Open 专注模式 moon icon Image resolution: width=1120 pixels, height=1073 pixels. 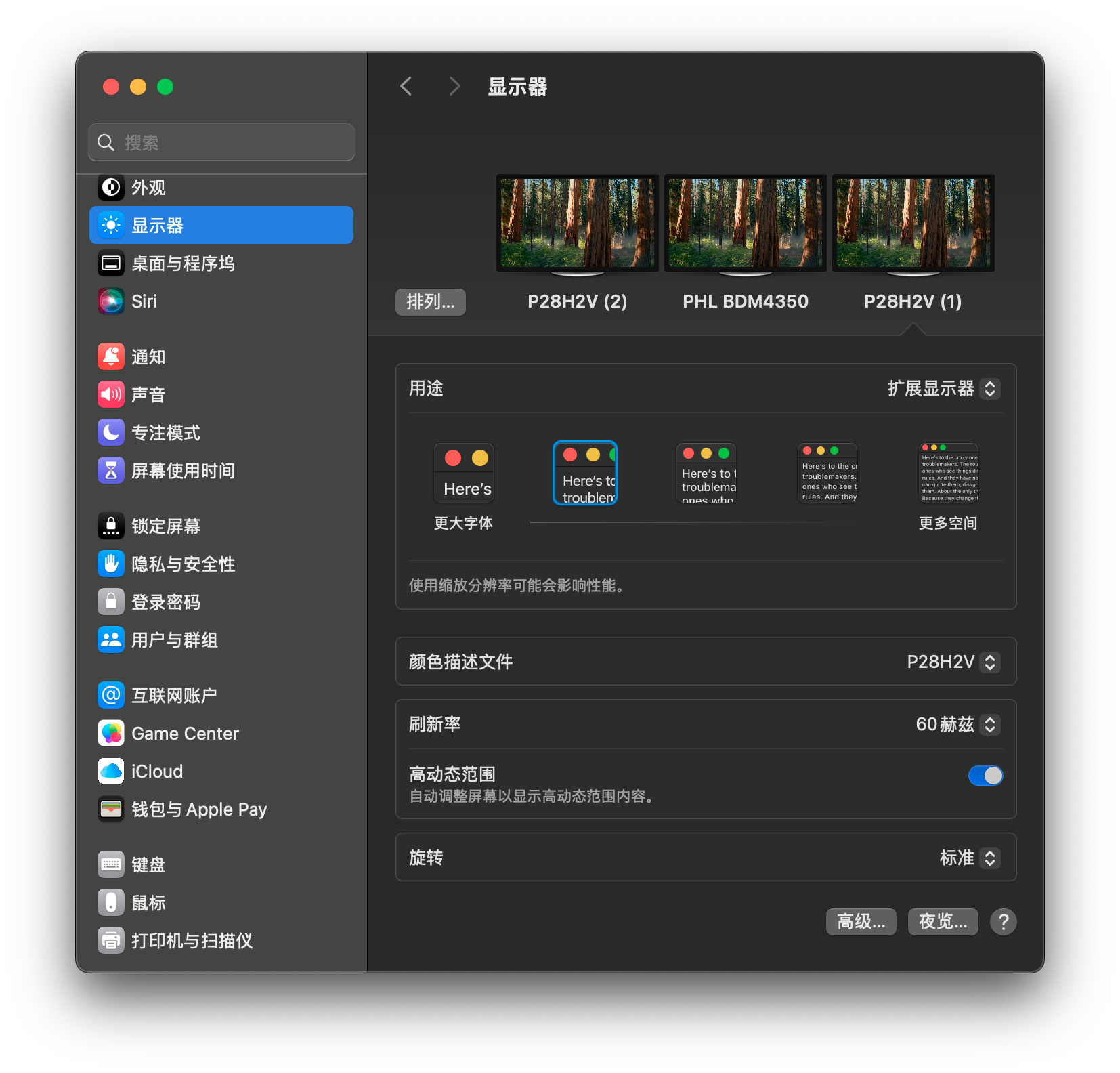(111, 432)
